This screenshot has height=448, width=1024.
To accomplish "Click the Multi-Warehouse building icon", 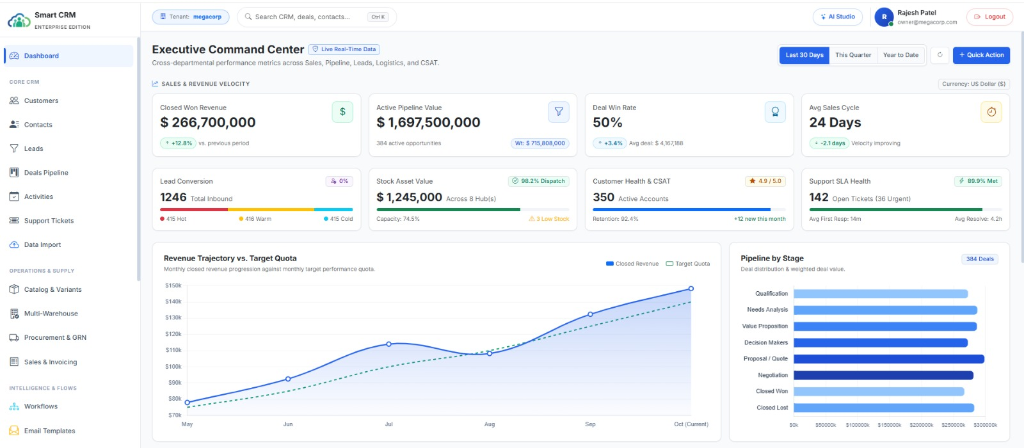I will pos(14,313).
